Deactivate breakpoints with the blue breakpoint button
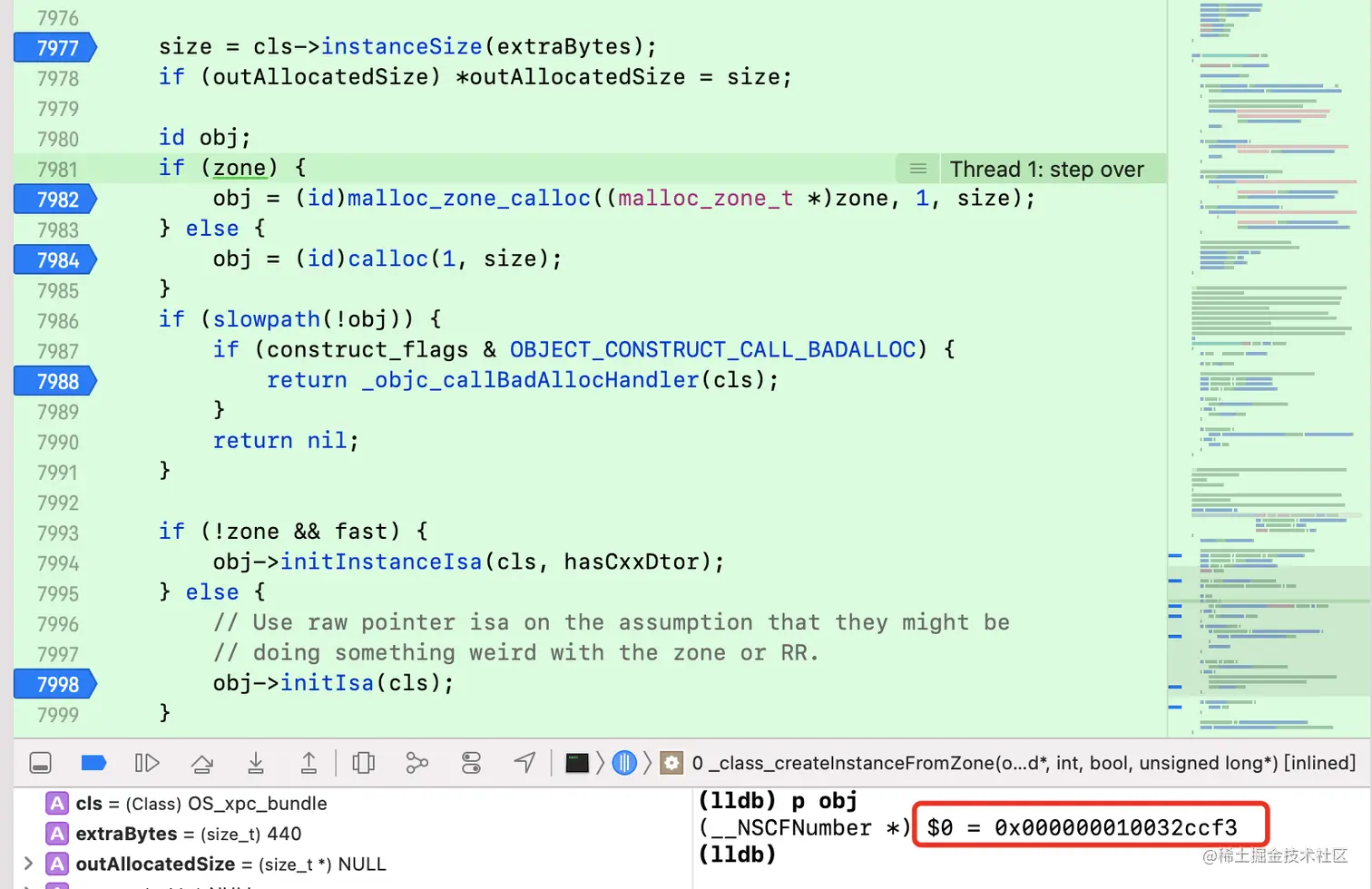Image resolution: width=1372 pixels, height=889 pixels. (93, 763)
